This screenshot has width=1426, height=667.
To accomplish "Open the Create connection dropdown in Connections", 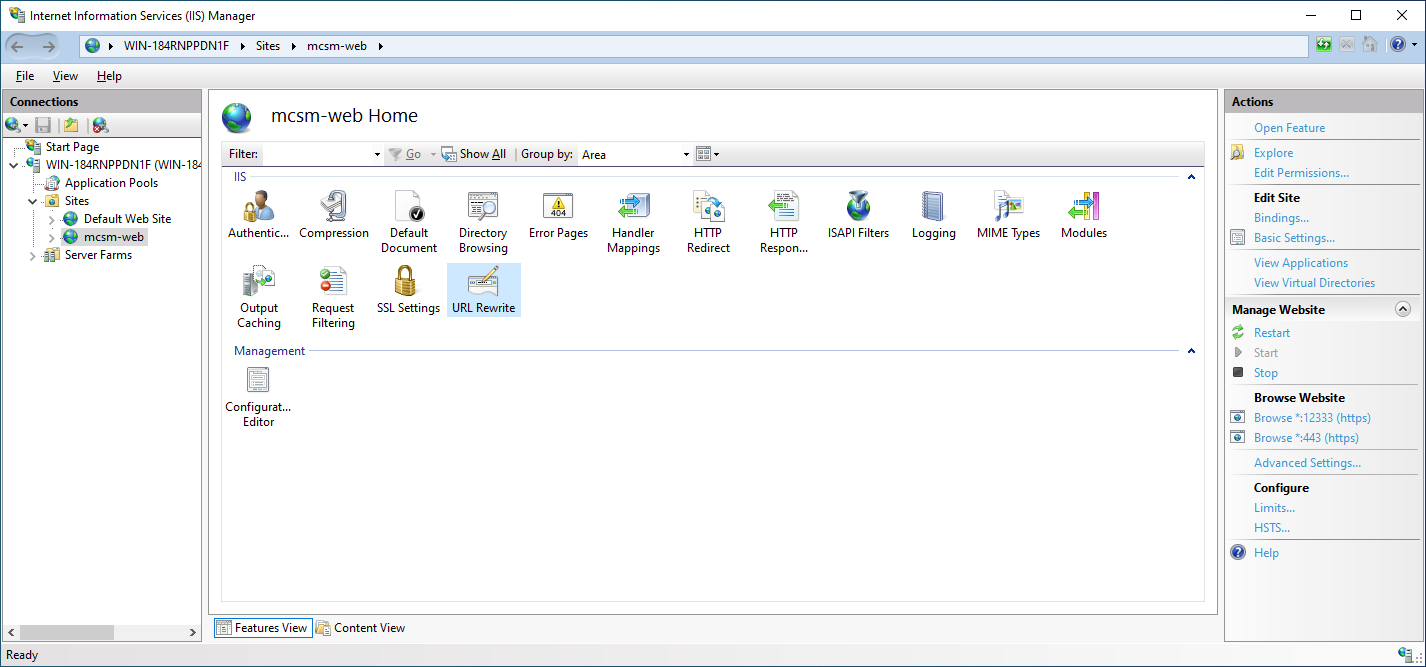I will pos(17,125).
